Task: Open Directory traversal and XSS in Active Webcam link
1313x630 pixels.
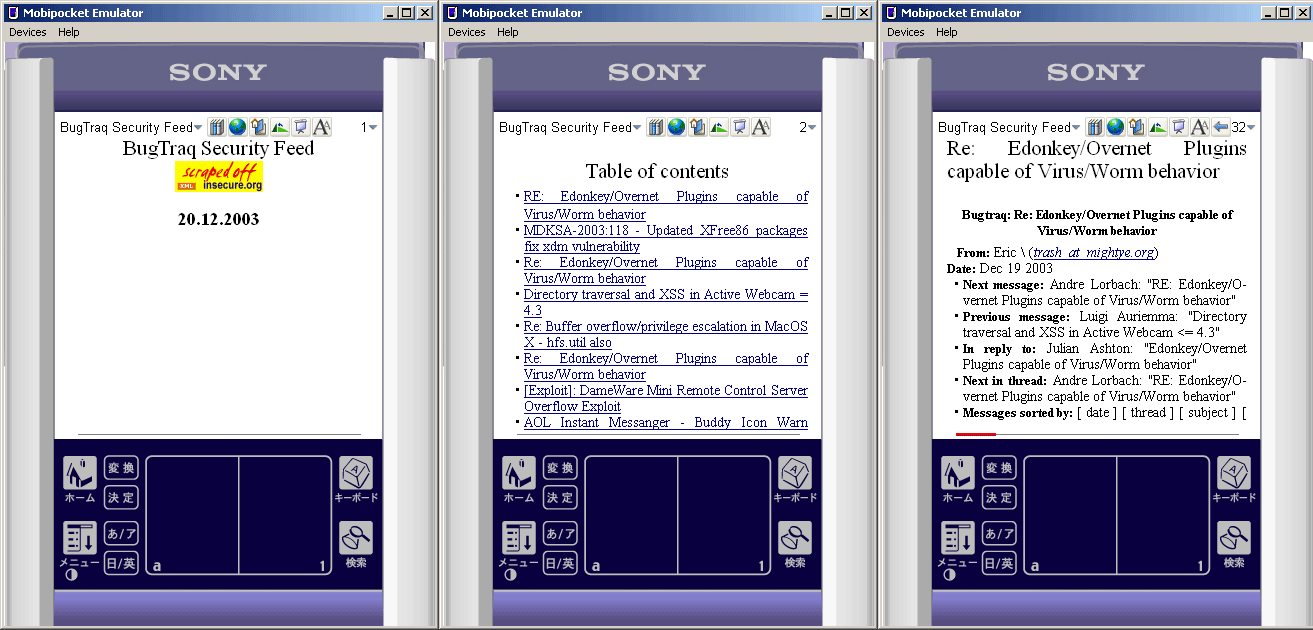Action: (666, 302)
